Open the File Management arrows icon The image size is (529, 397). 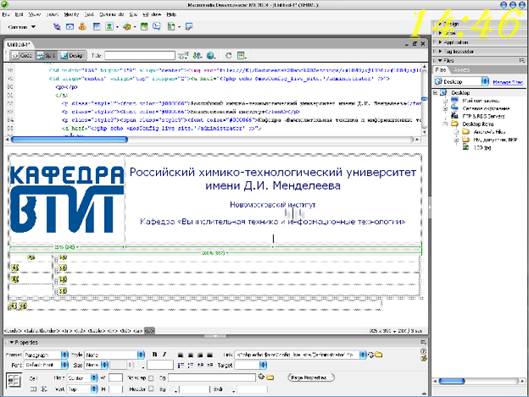(198, 55)
